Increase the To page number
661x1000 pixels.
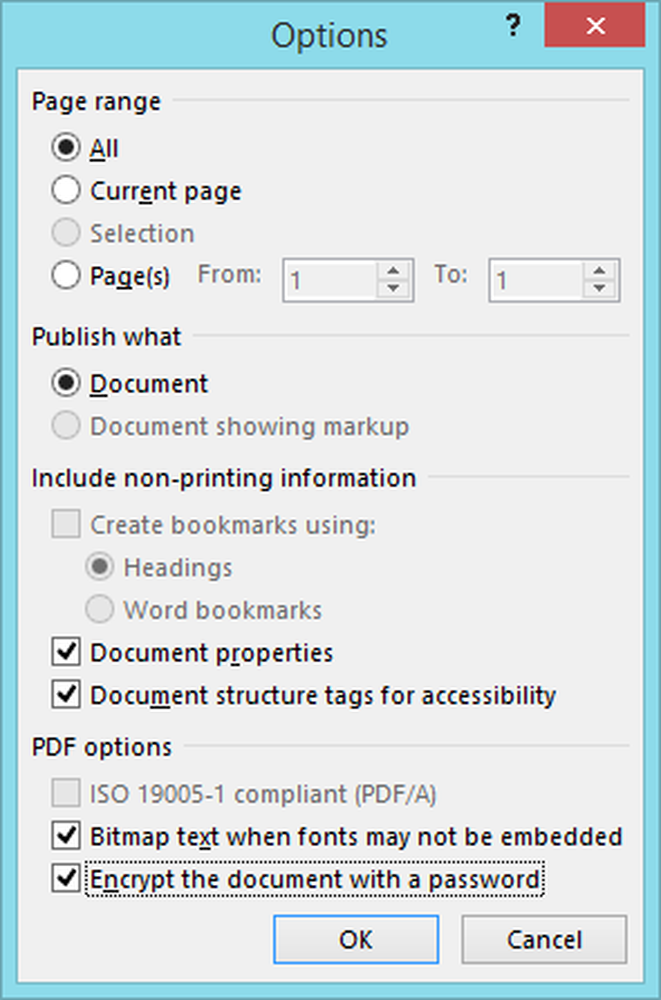pos(599,270)
